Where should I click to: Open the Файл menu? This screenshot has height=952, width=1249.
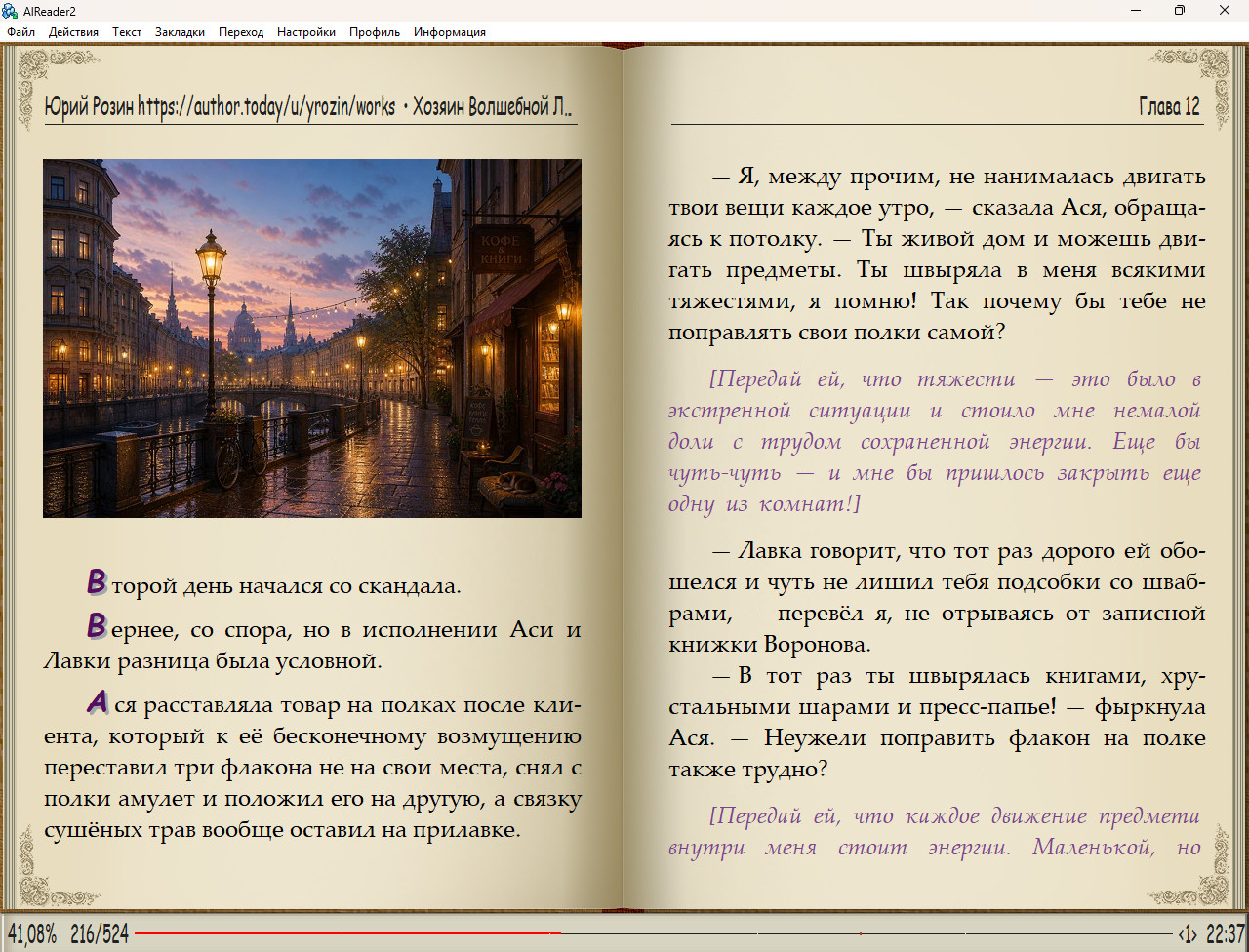click(20, 32)
